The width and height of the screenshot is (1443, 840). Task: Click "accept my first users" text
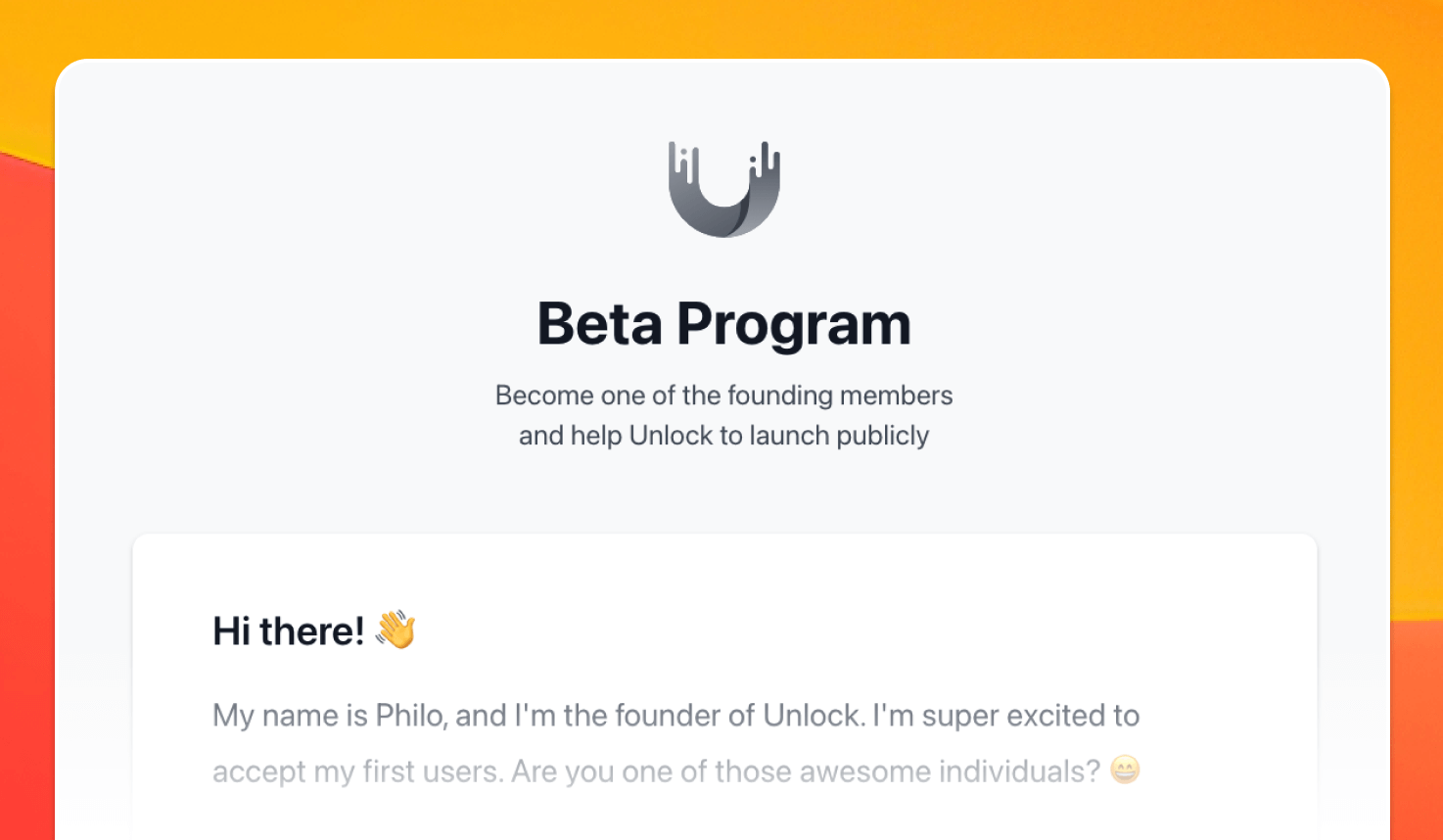(x=358, y=771)
